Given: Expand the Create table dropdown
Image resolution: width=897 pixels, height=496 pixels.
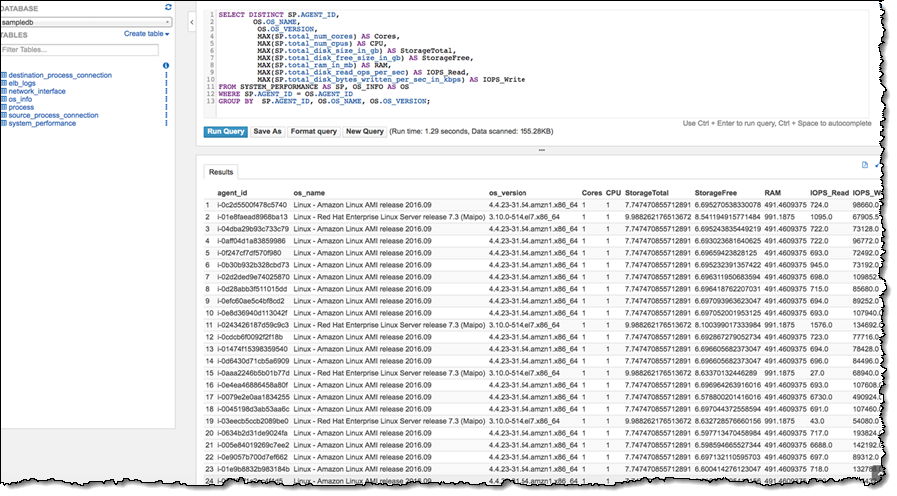Looking at the screenshot, I should click(146, 34).
